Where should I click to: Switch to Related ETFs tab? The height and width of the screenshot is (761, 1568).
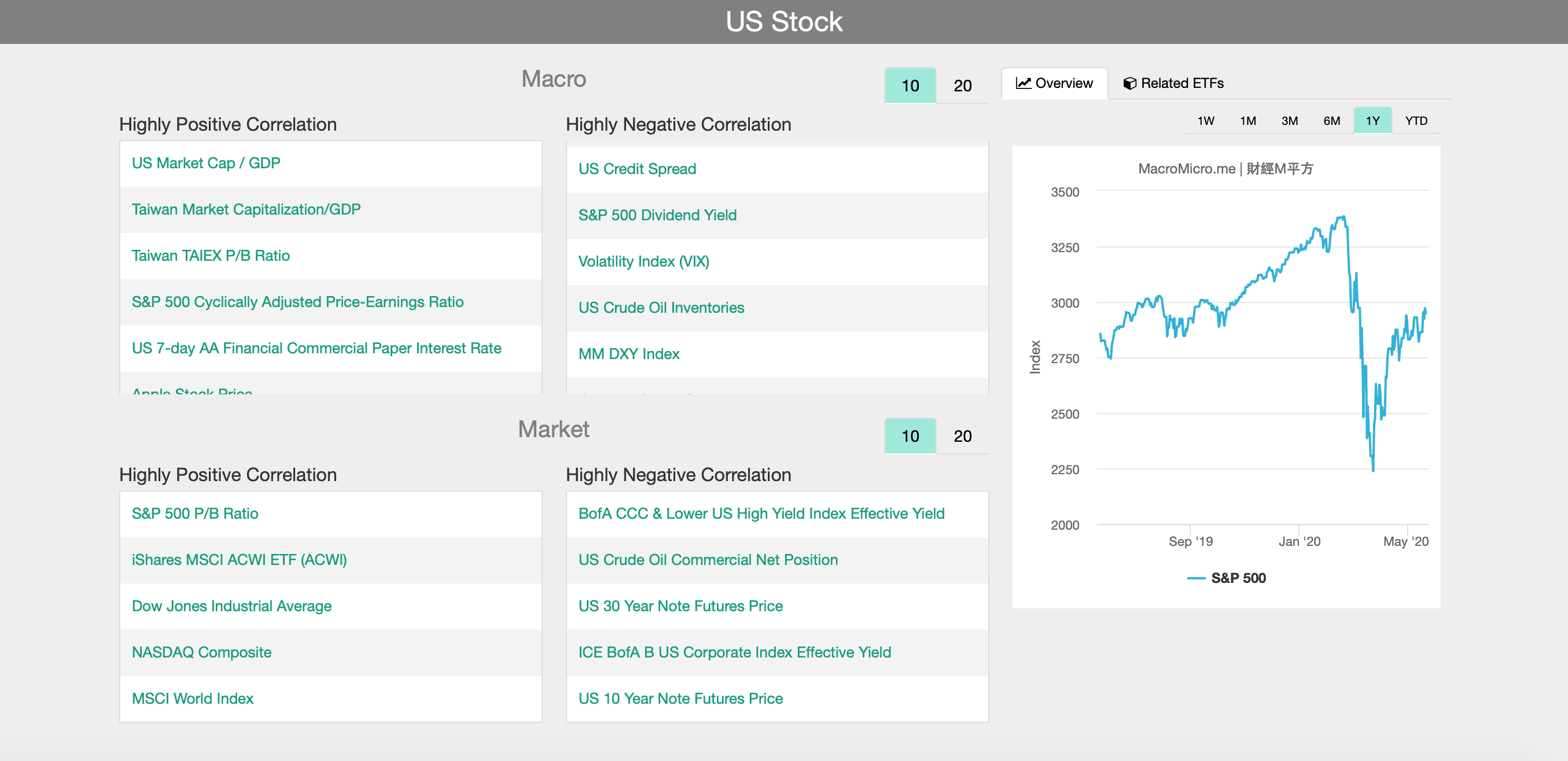point(1173,83)
